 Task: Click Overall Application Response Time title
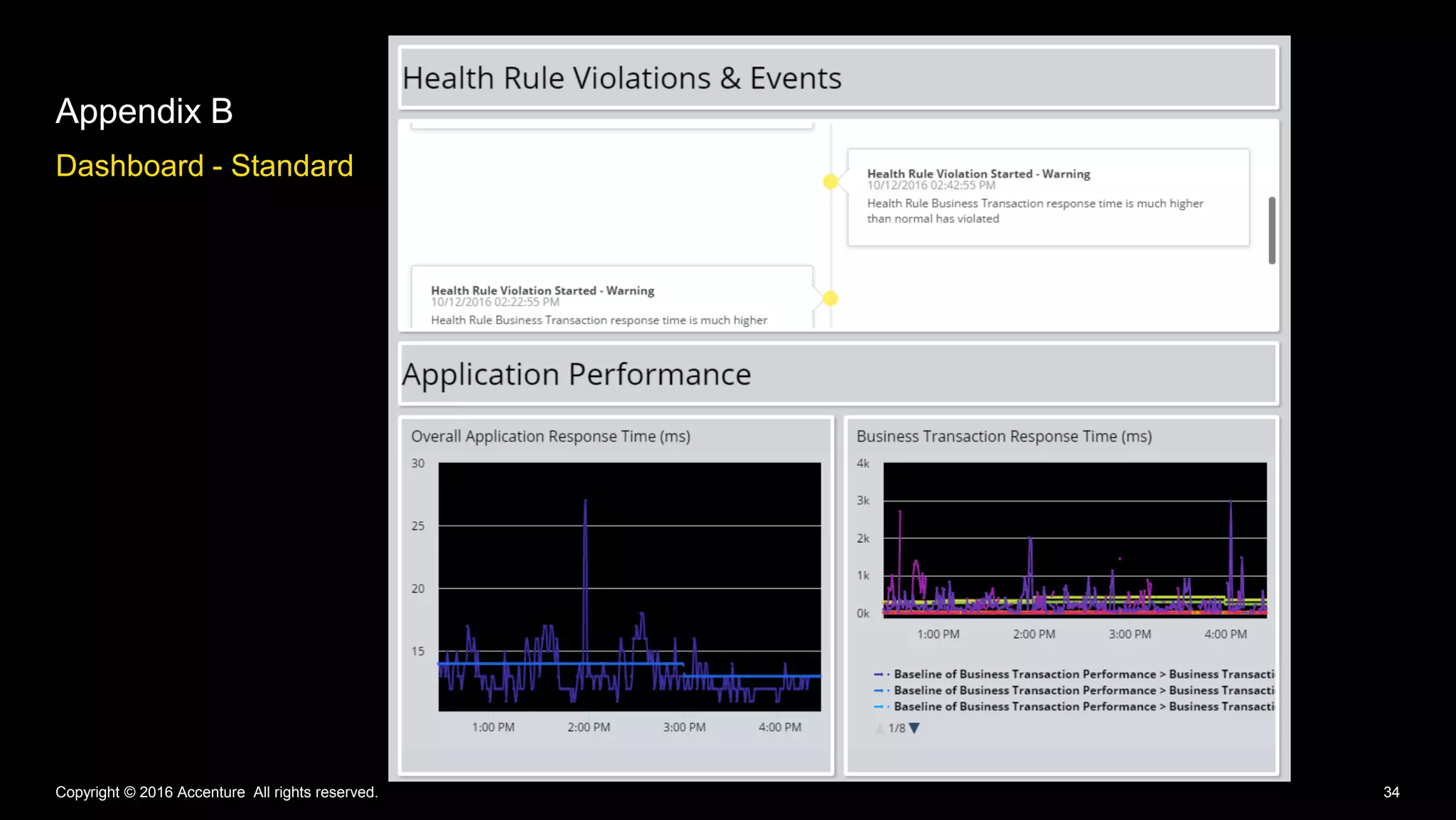550,437
